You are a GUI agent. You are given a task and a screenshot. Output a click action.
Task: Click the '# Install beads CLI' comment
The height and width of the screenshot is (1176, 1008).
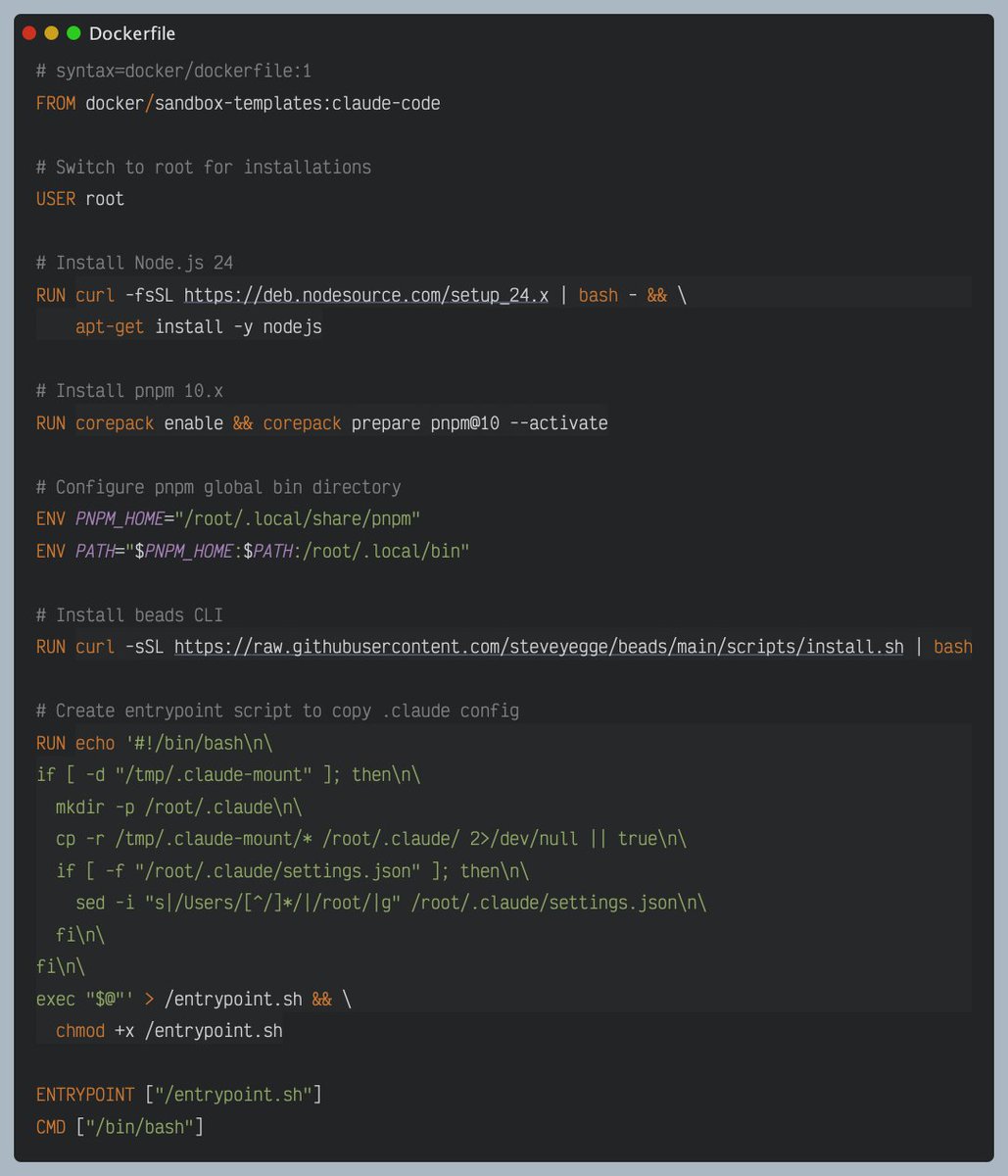129,615
